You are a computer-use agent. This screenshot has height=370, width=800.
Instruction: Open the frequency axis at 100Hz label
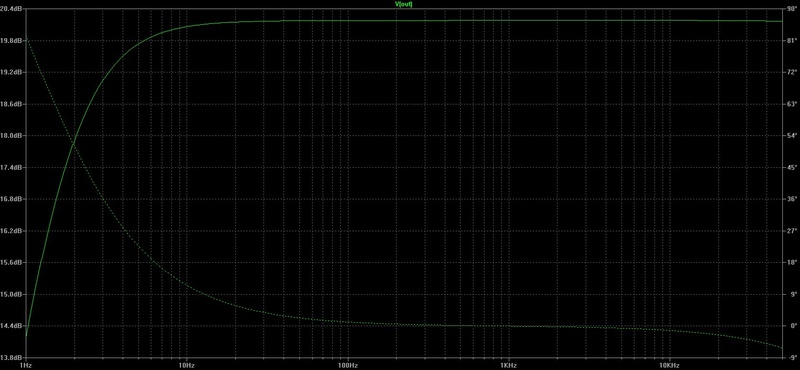(x=347, y=366)
